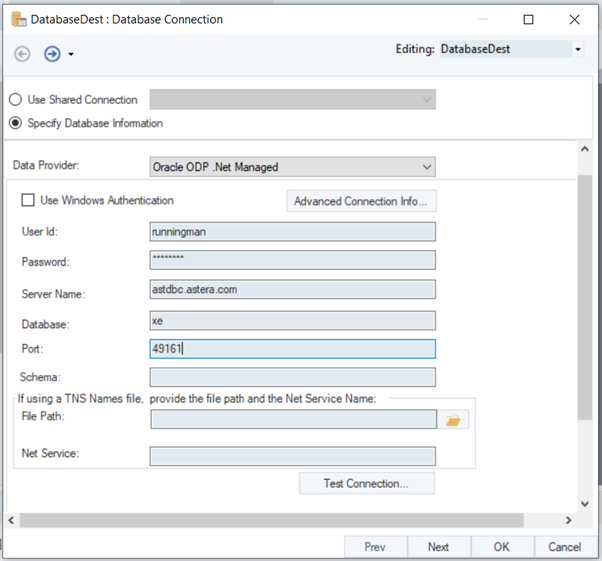Expand the Editing DatabaseDest dropdown
Screen dimensions: 602x561
(578, 49)
